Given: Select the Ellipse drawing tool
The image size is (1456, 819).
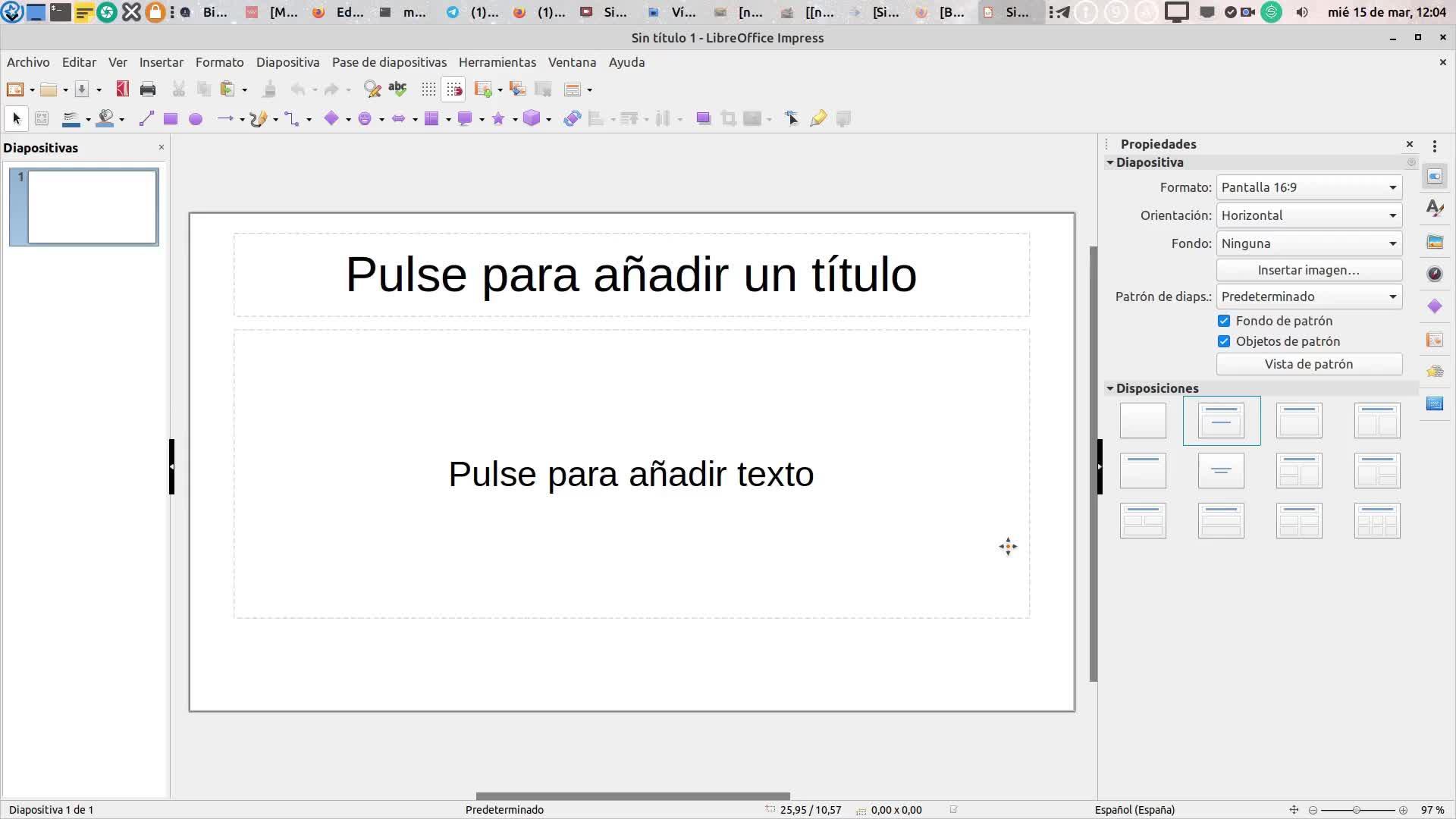Looking at the screenshot, I should coord(196,119).
